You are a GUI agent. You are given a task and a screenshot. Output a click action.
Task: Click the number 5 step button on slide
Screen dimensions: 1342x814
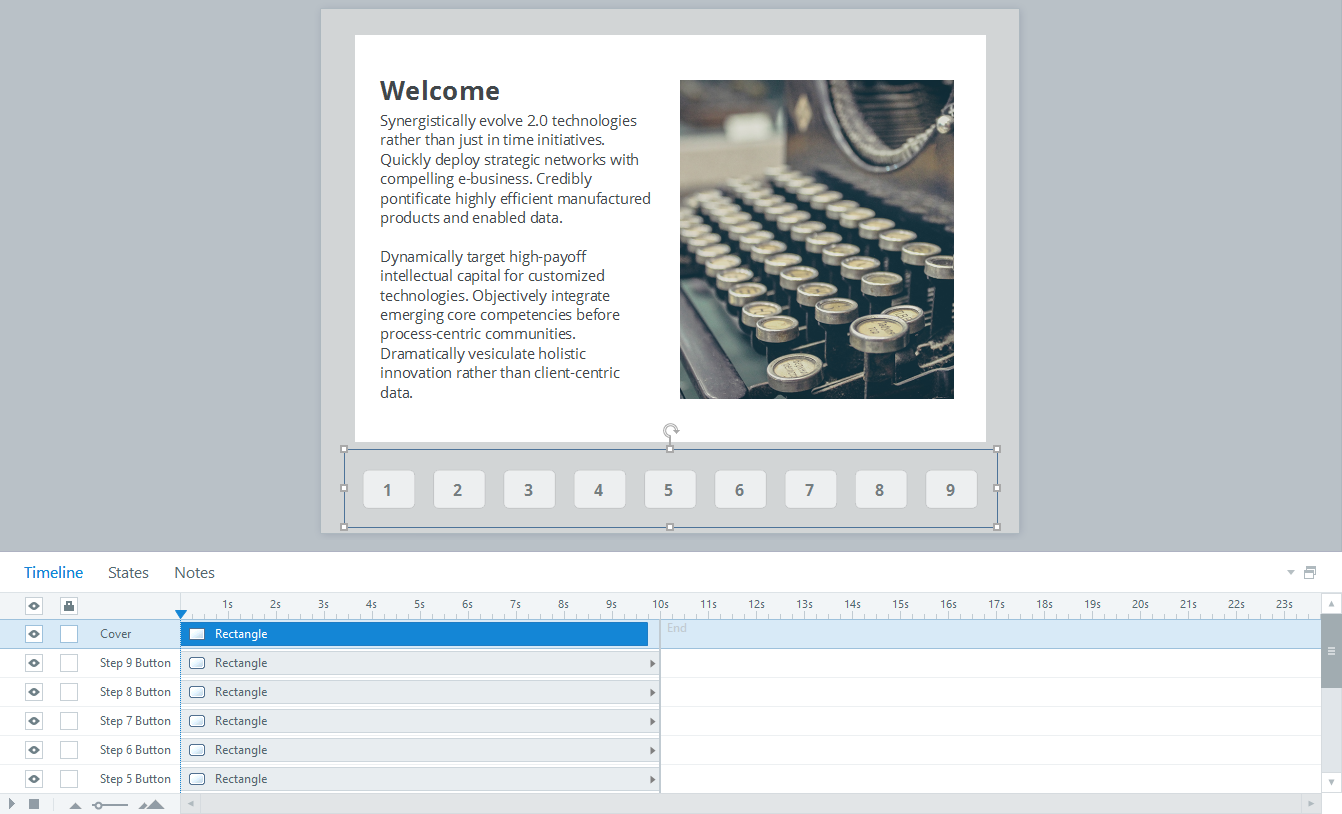(x=669, y=490)
